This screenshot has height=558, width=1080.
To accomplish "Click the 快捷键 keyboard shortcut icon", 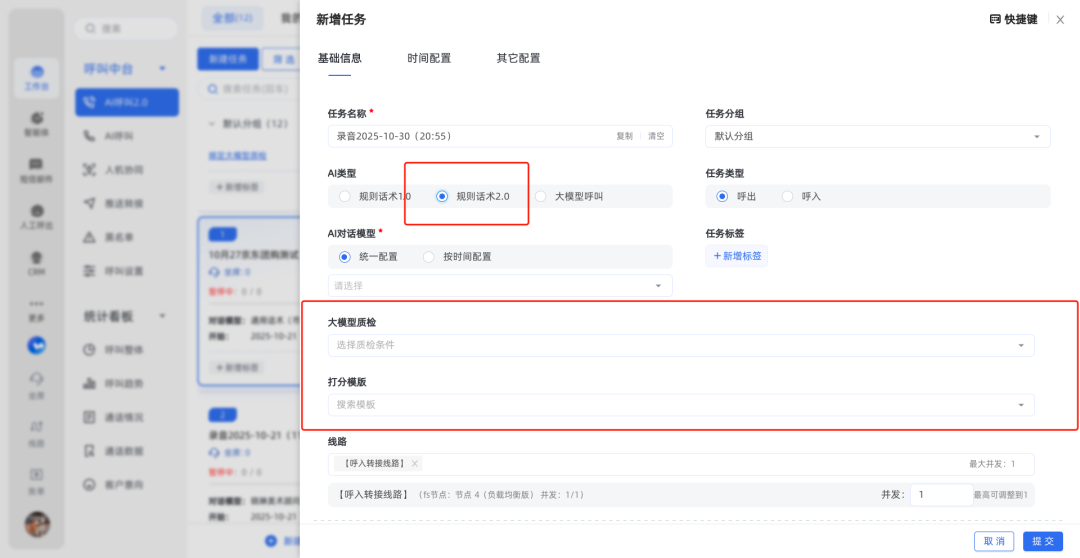I will point(995,19).
